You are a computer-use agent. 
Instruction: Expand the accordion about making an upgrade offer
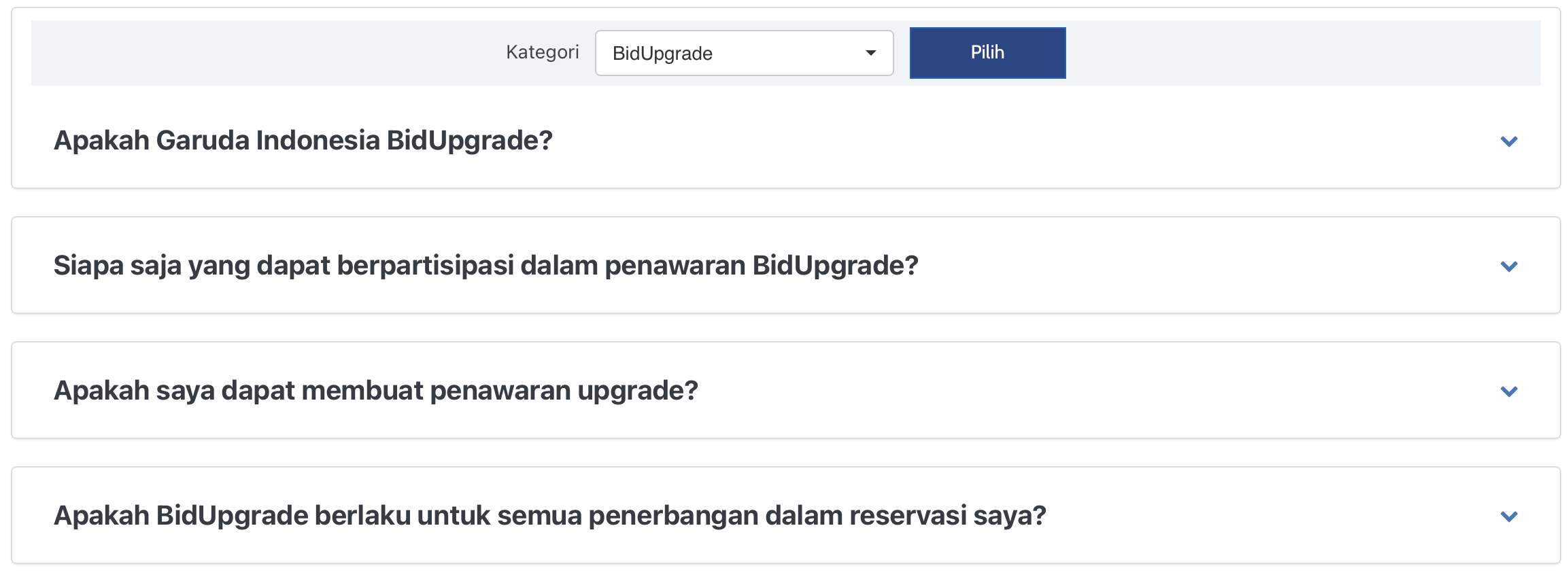(785, 391)
